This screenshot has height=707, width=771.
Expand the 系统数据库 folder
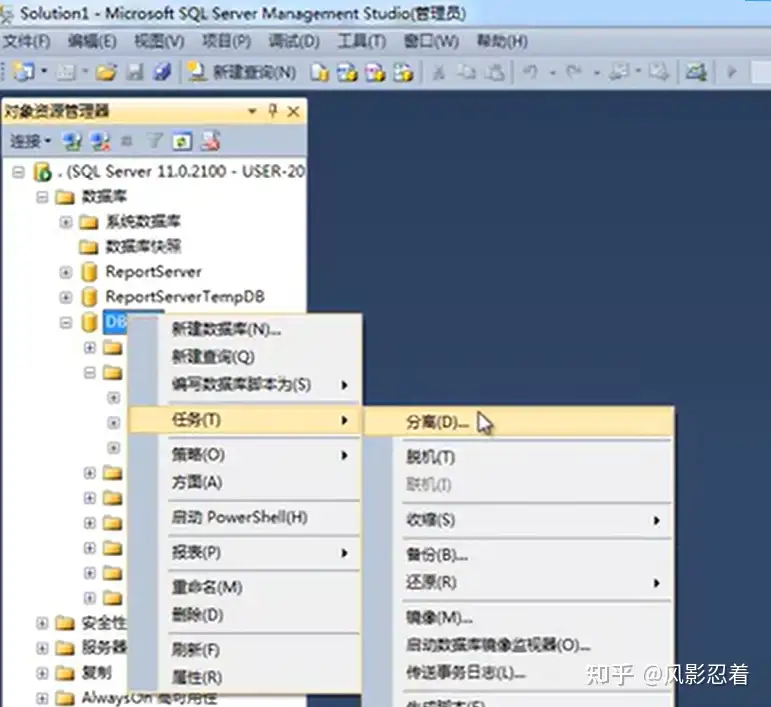(x=65, y=222)
